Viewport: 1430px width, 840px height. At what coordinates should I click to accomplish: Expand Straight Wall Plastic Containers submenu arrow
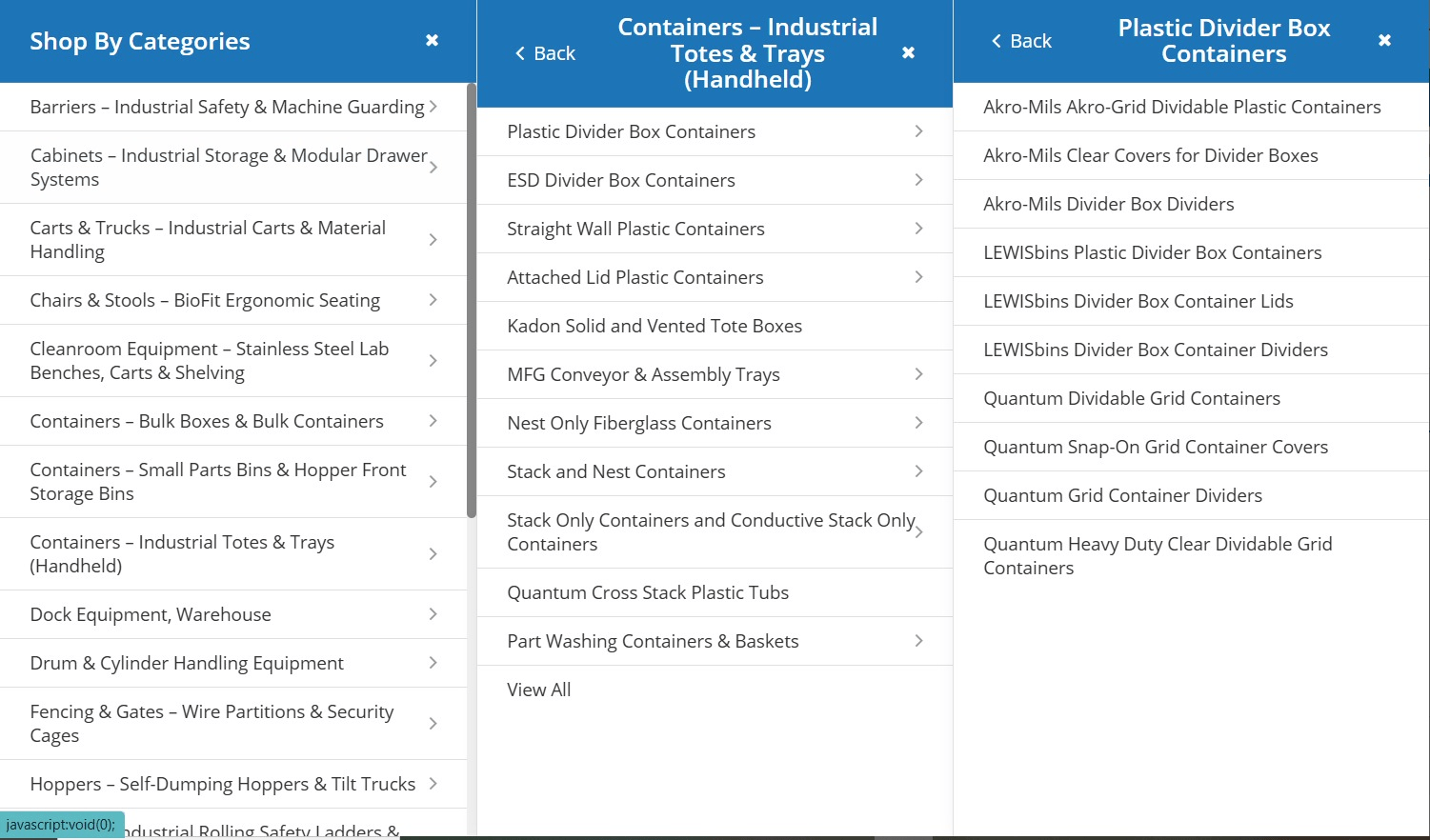point(918,229)
